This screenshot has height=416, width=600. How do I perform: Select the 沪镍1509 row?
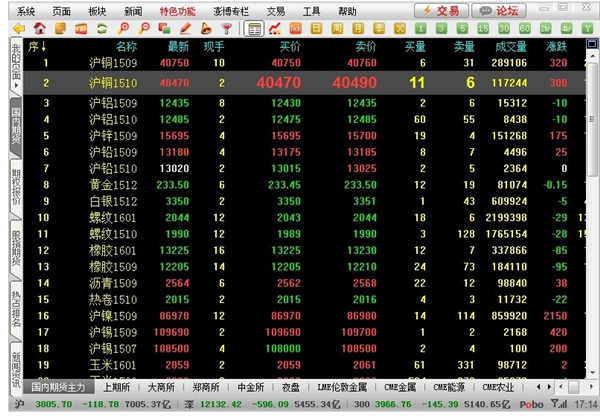[305, 316]
